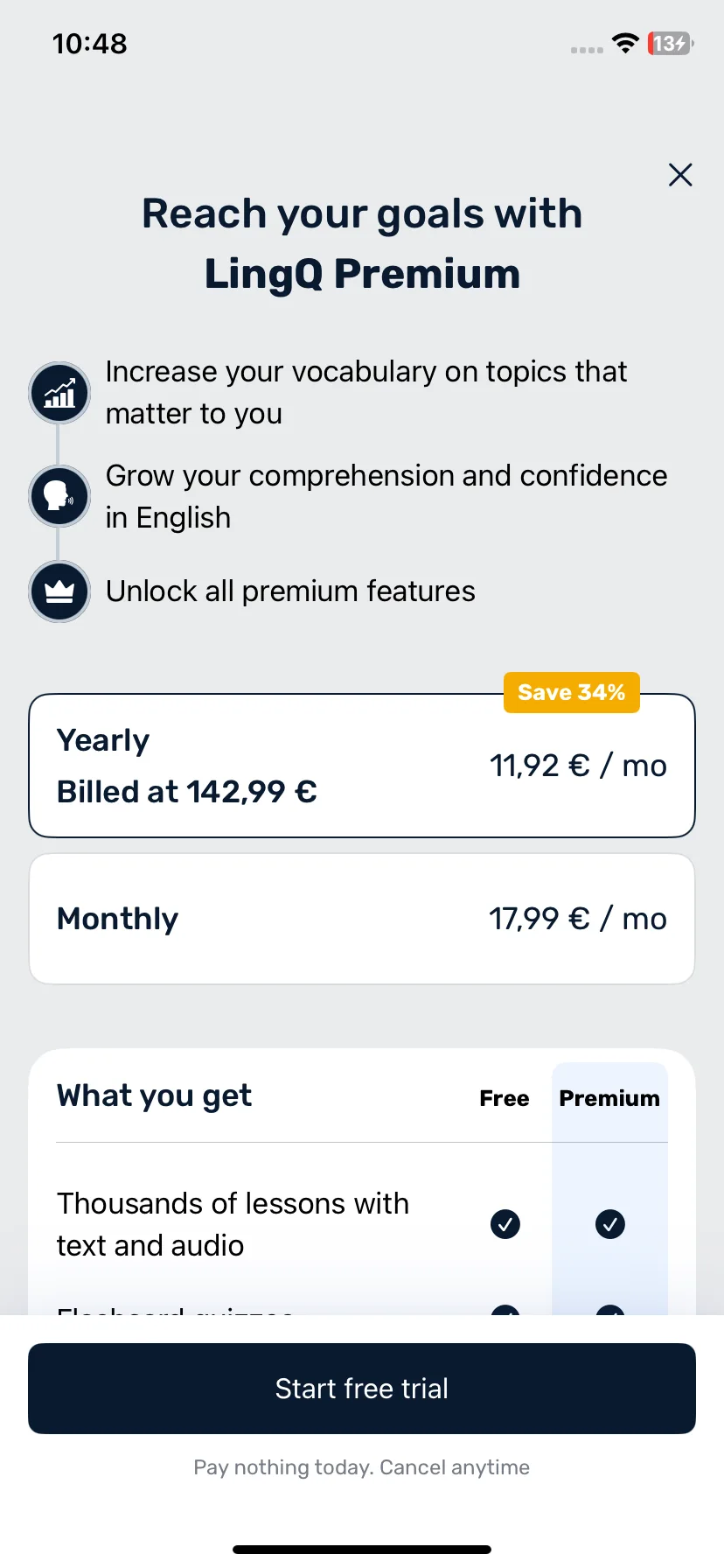The width and height of the screenshot is (724, 1568).
Task: Tap 'Thousands of lessons with text and audio' row
Action: (x=362, y=1224)
